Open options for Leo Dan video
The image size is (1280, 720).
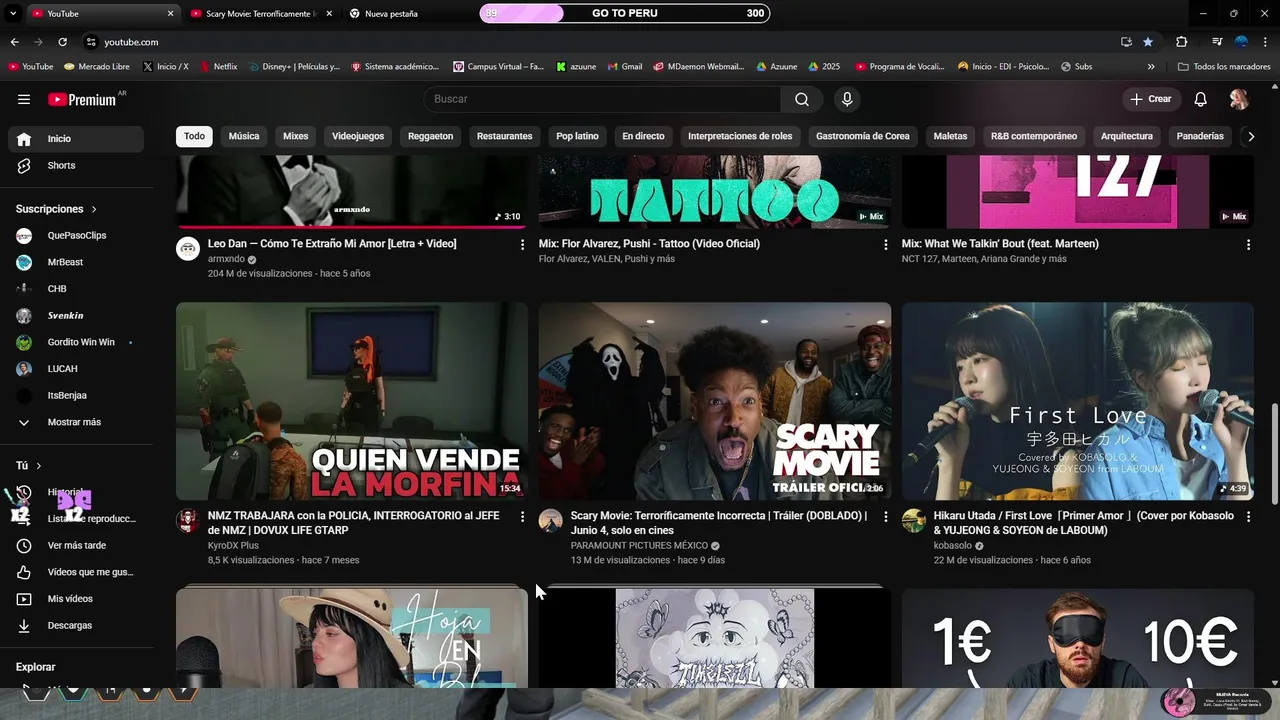522,244
